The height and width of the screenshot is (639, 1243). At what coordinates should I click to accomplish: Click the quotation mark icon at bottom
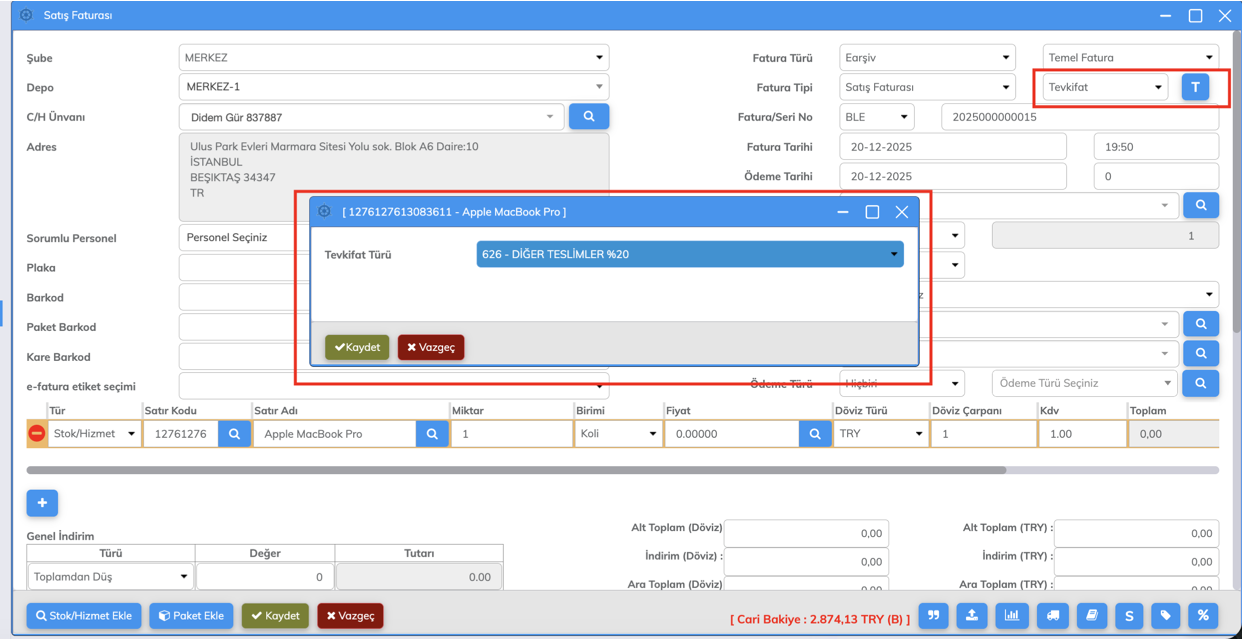pos(933,616)
